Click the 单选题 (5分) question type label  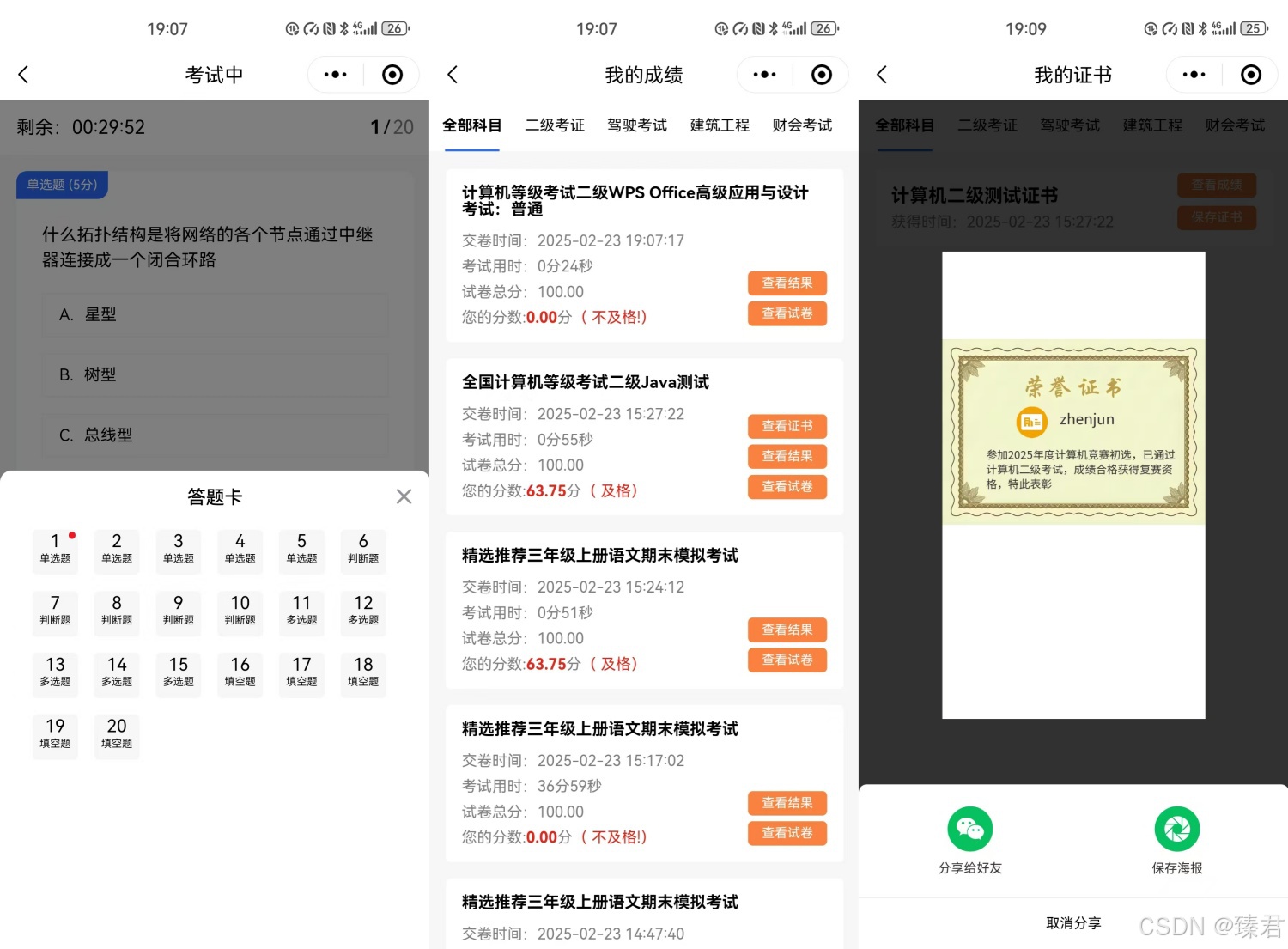pos(62,185)
